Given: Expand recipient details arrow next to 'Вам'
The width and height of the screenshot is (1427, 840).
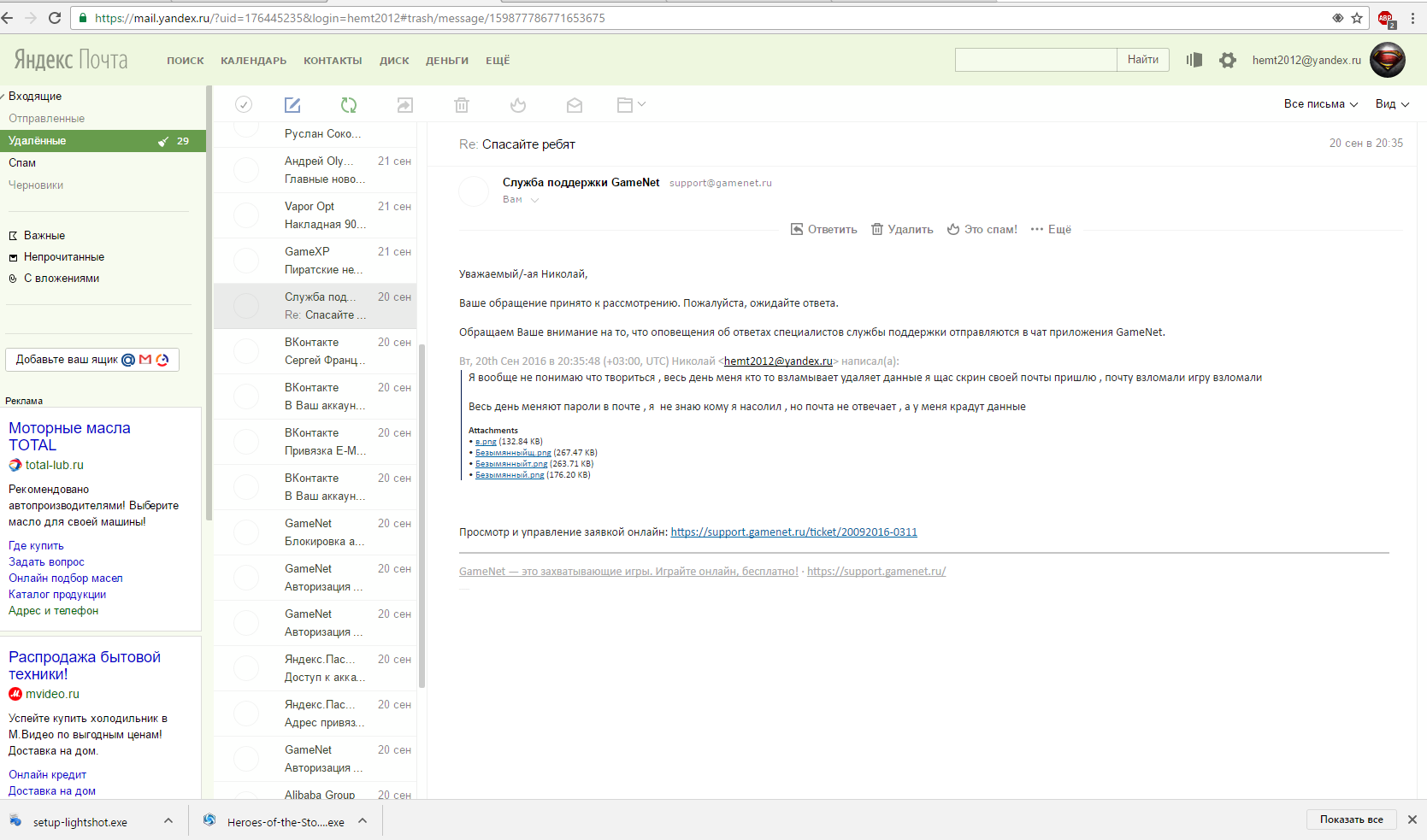Looking at the screenshot, I should pyautogui.click(x=535, y=200).
